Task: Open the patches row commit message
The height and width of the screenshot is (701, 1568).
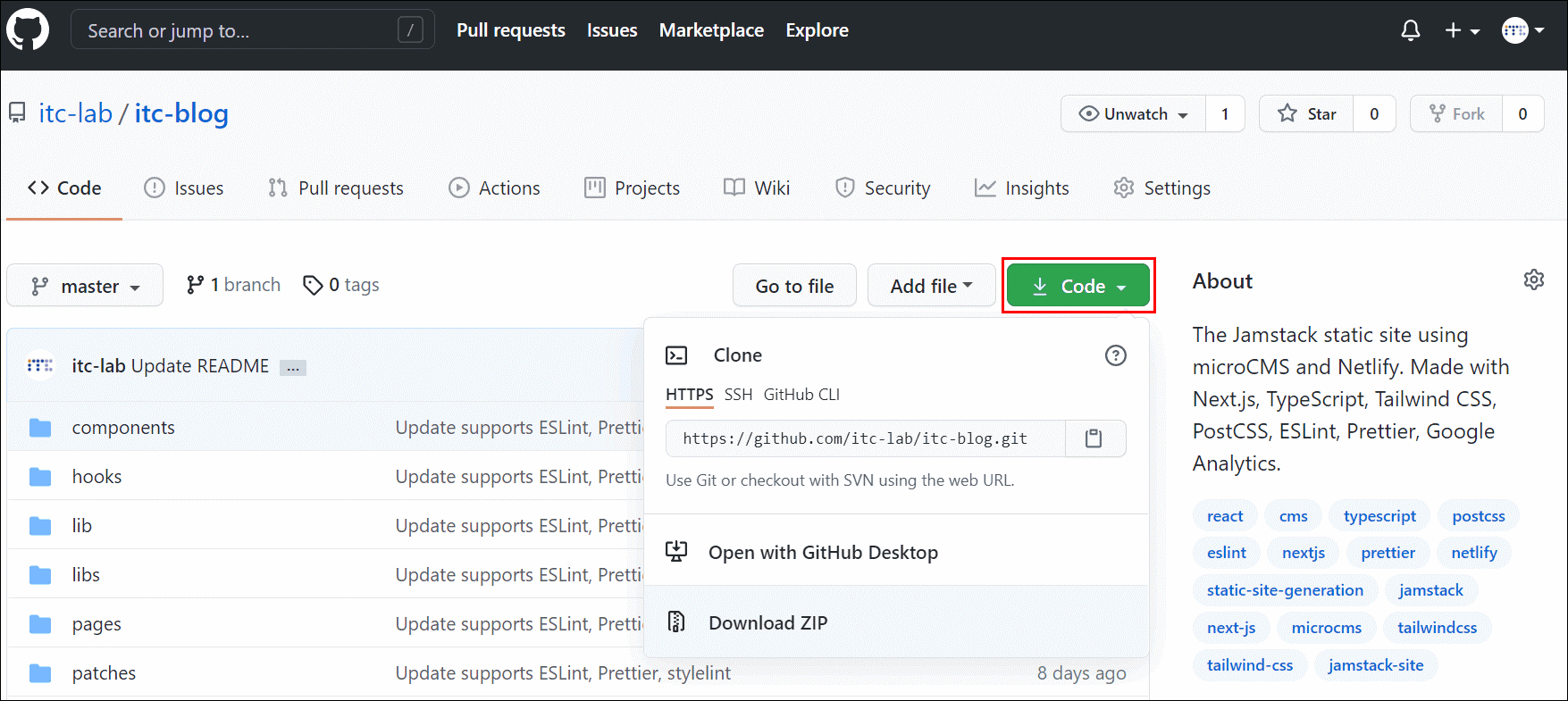Action: (x=563, y=673)
